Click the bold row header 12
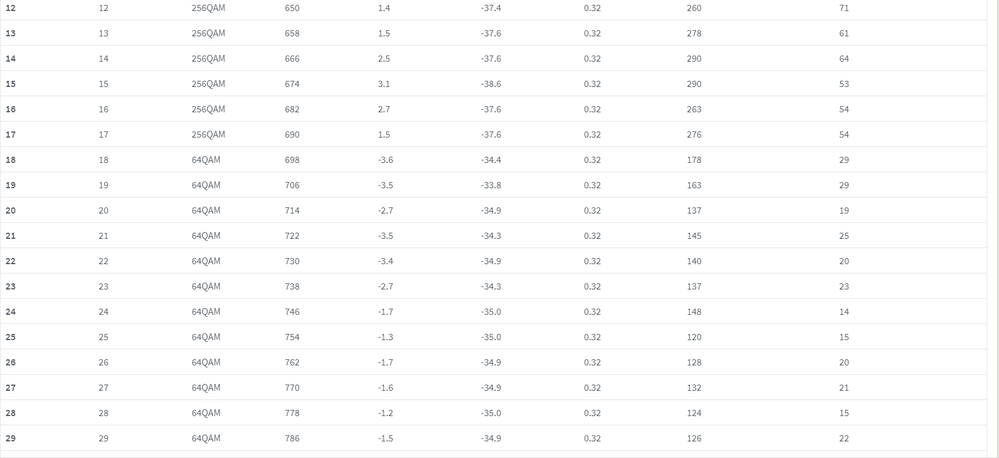This screenshot has height=458, width=999. pyautogui.click(x=10, y=8)
